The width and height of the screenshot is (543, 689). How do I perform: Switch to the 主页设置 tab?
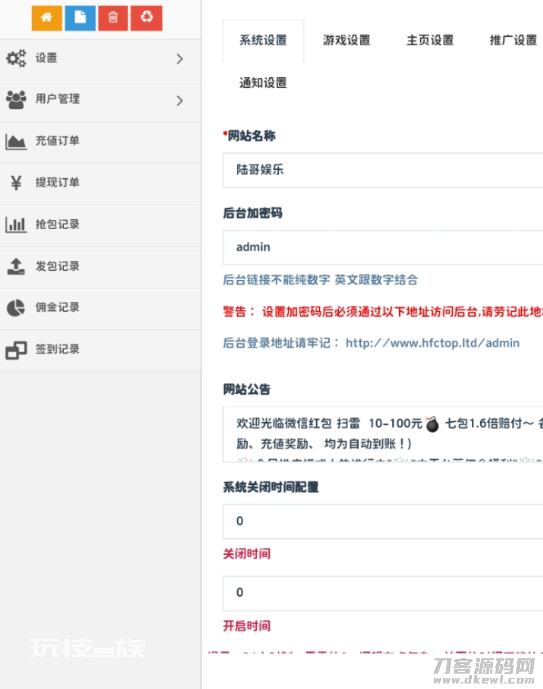pos(430,40)
